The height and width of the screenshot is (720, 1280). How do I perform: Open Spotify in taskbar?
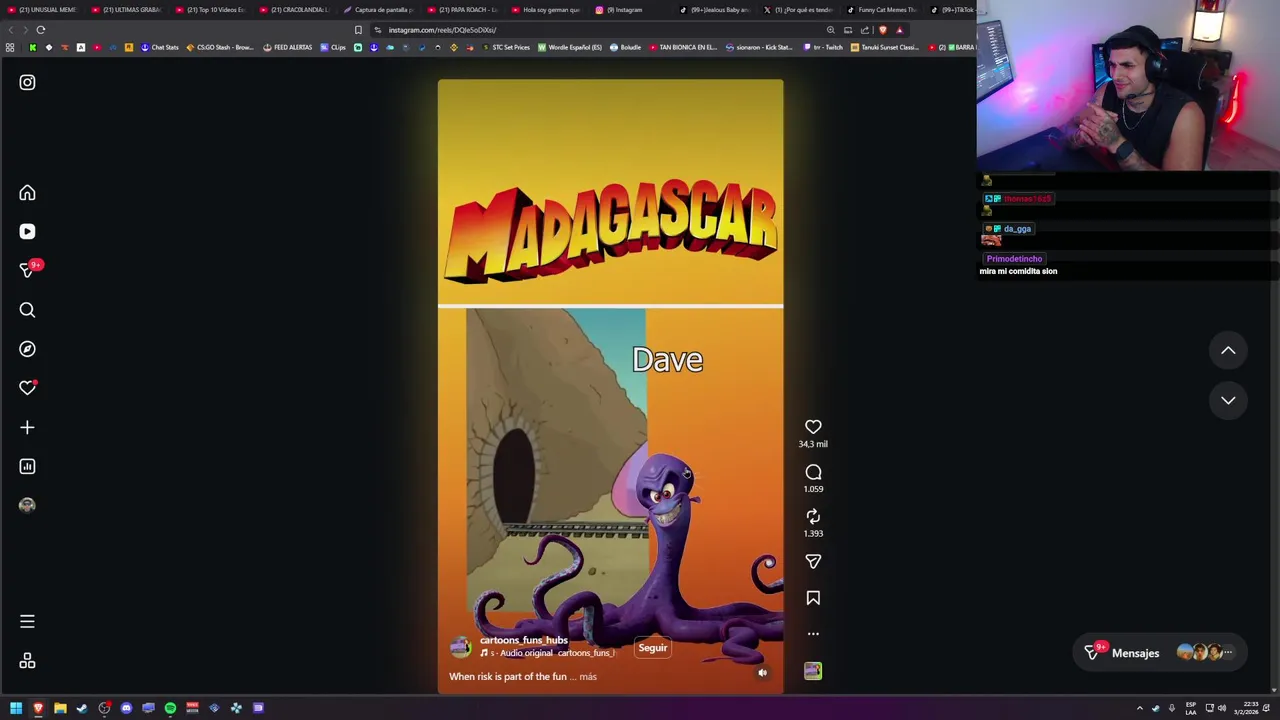[170, 708]
